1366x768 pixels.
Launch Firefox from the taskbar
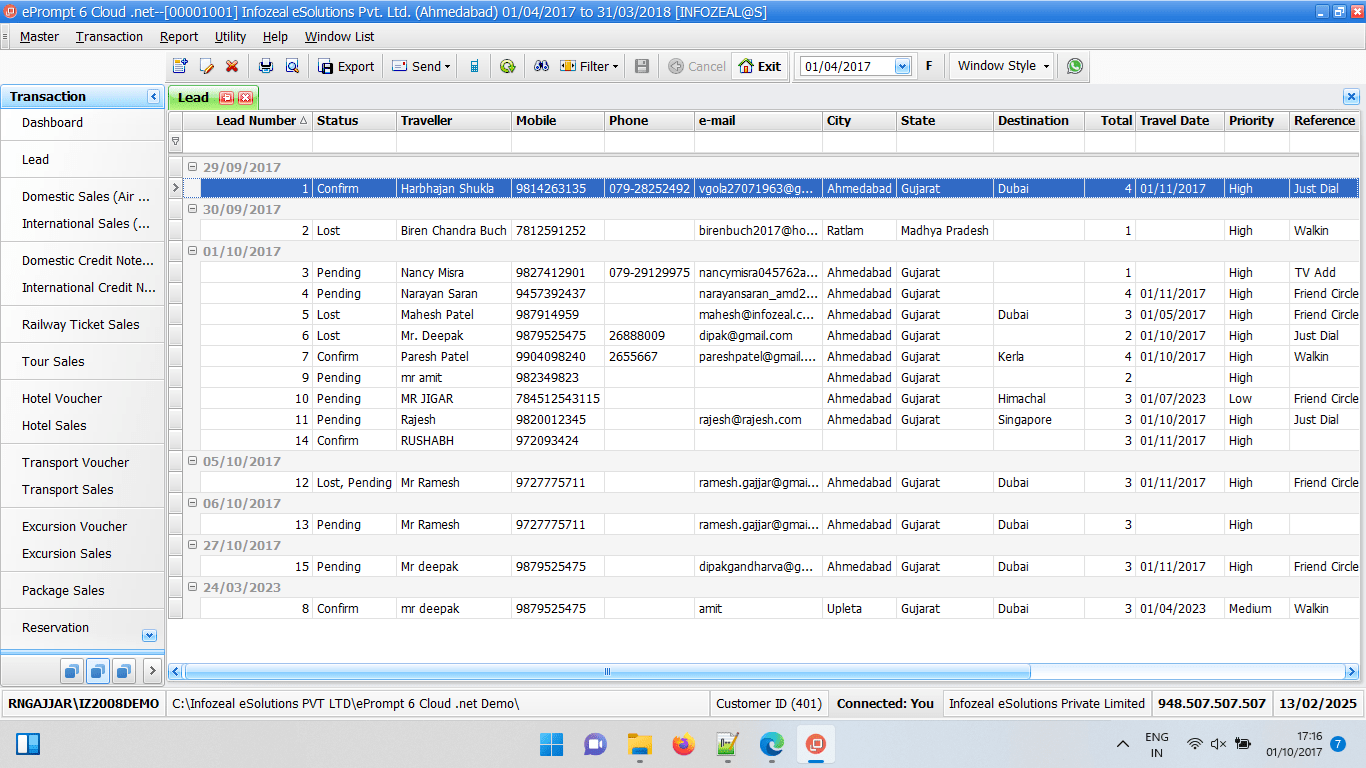click(x=683, y=744)
